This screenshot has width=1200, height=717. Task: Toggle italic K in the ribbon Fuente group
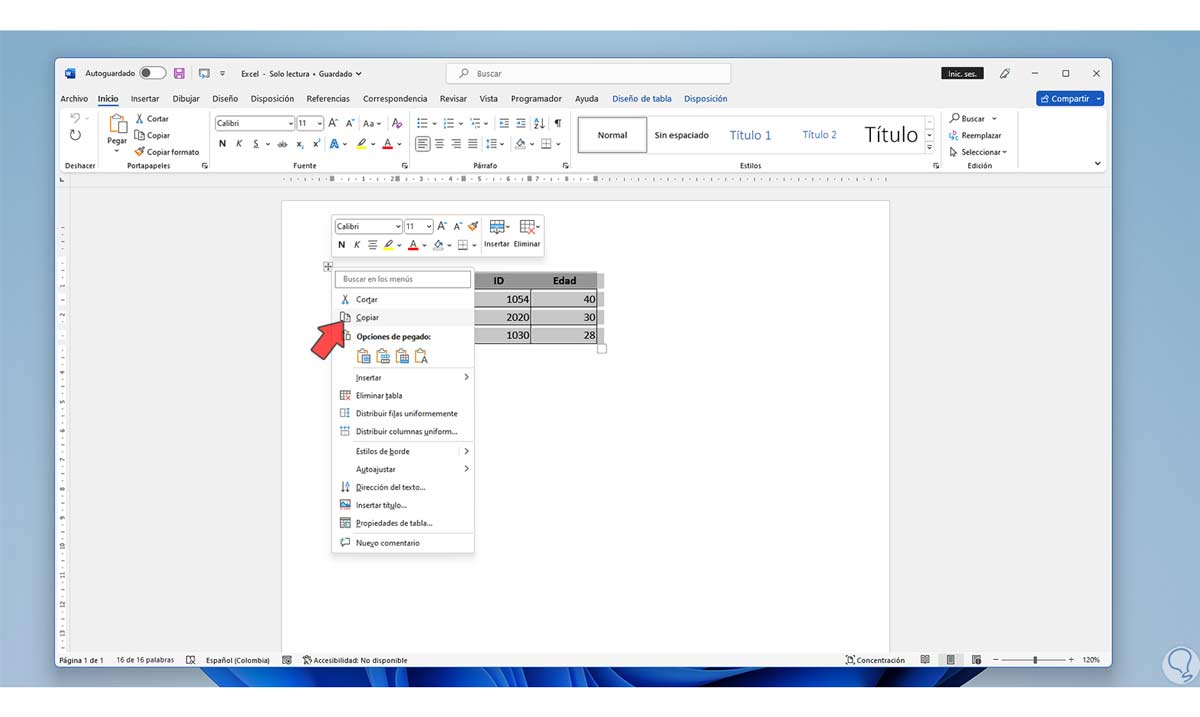click(x=238, y=144)
